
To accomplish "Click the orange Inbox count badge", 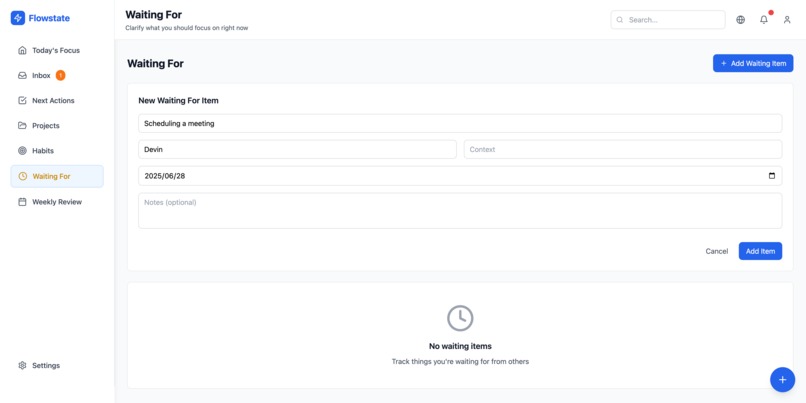I will (60, 76).
